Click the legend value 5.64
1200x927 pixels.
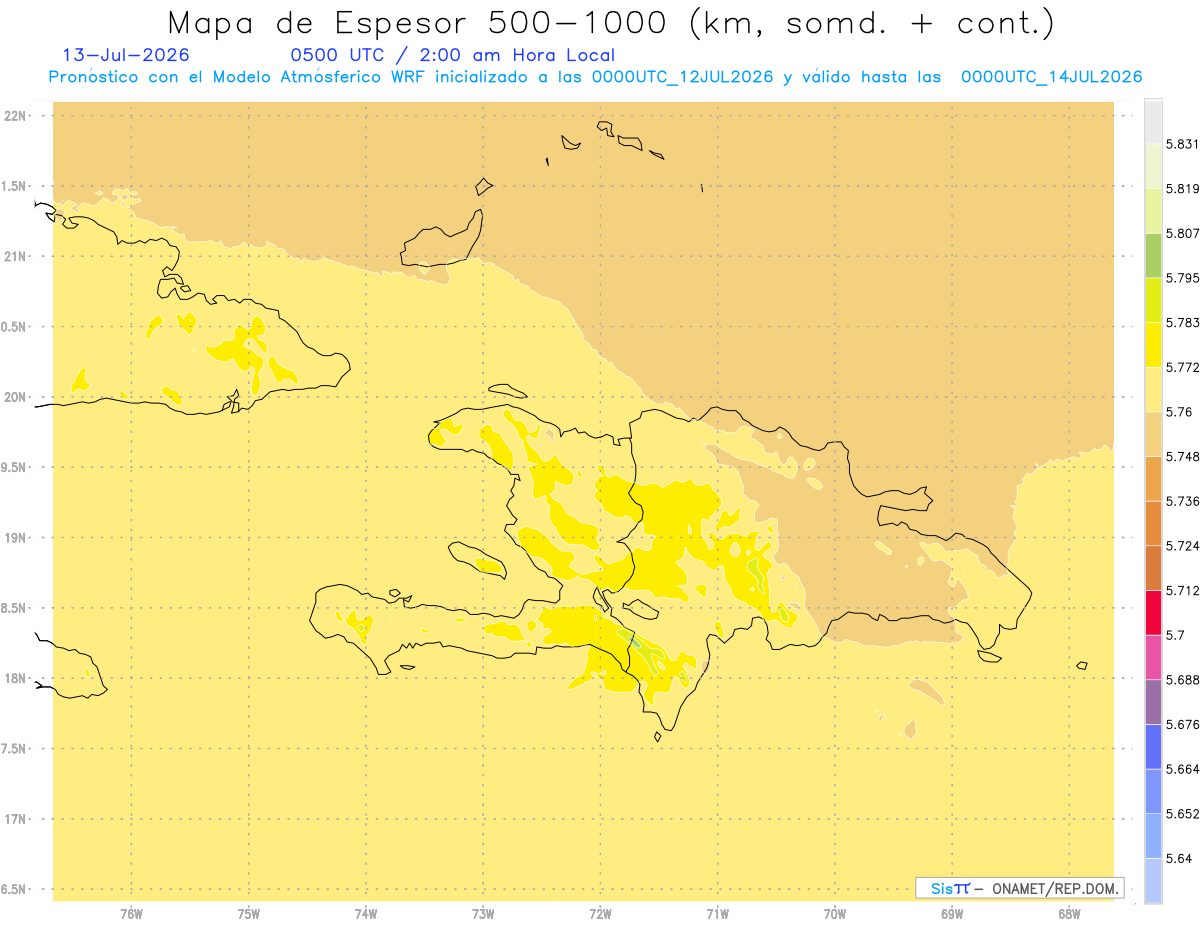click(1179, 858)
